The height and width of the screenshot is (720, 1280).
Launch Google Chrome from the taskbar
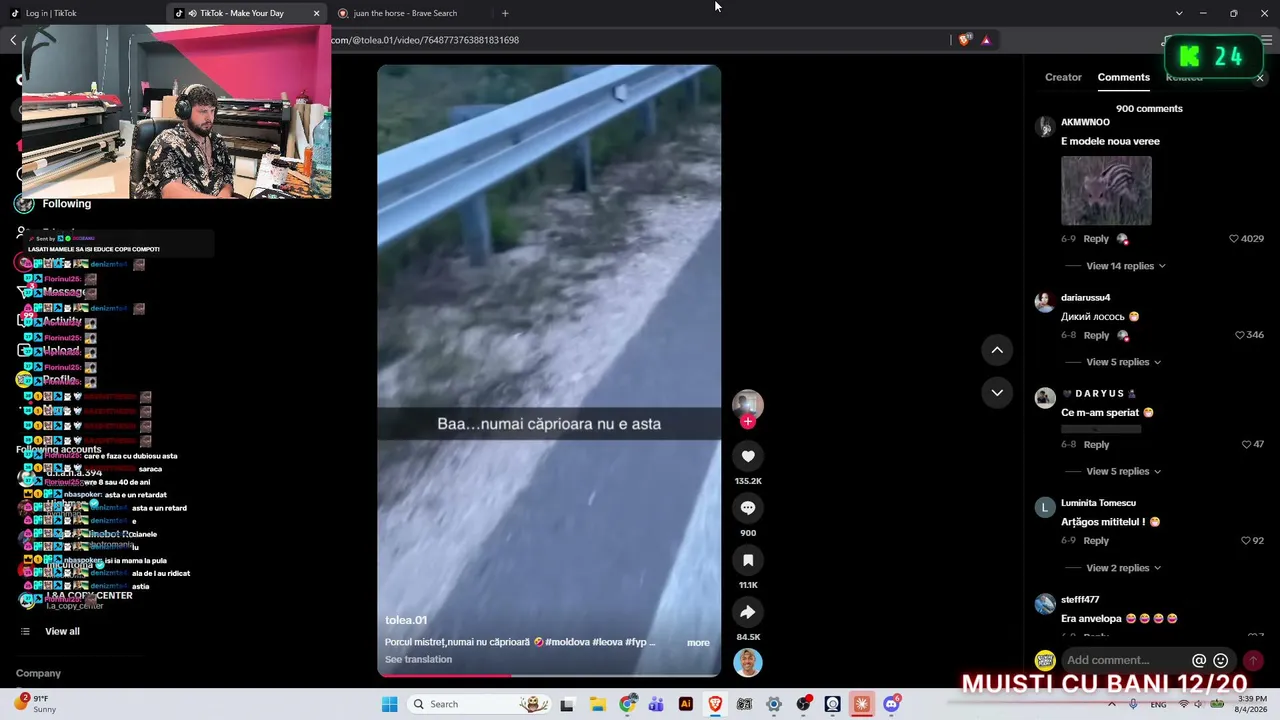click(627, 704)
